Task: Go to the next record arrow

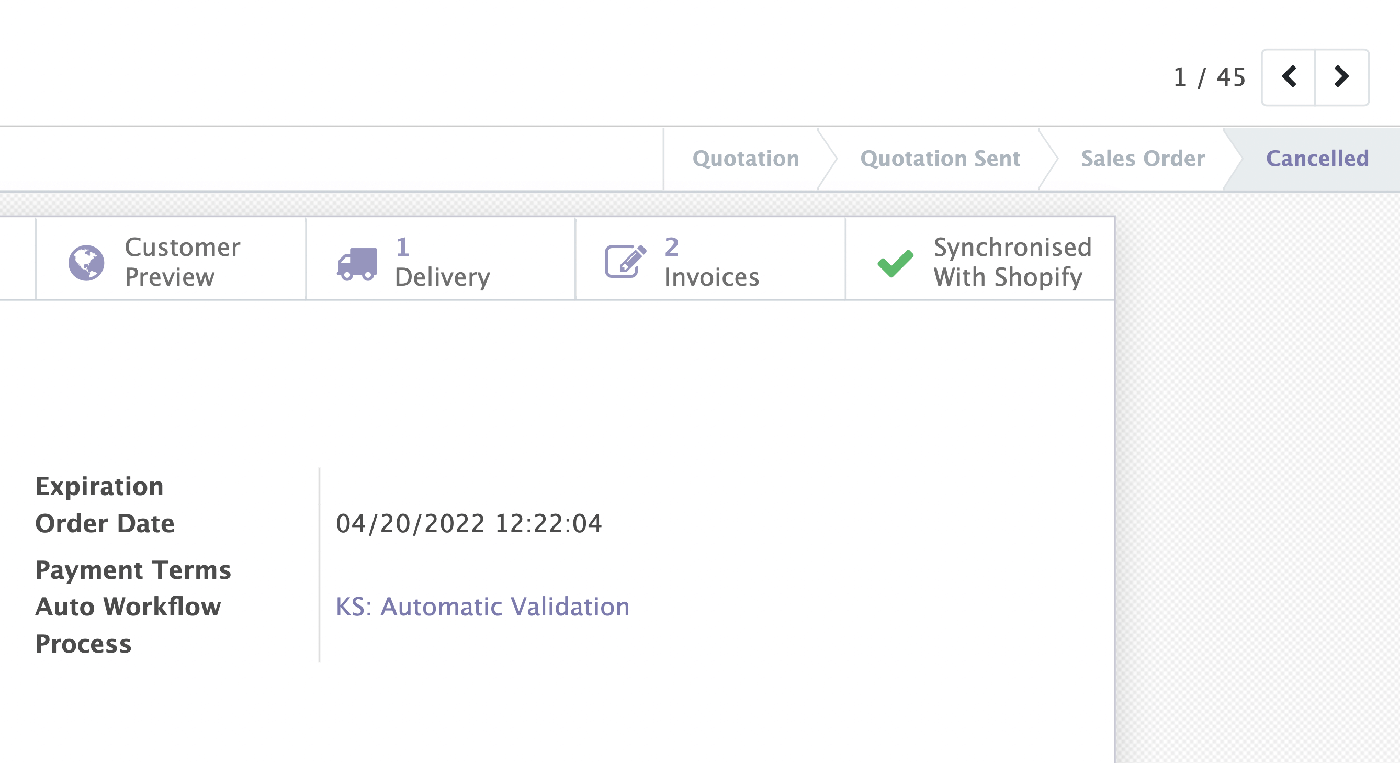Action: (1342, 77)
